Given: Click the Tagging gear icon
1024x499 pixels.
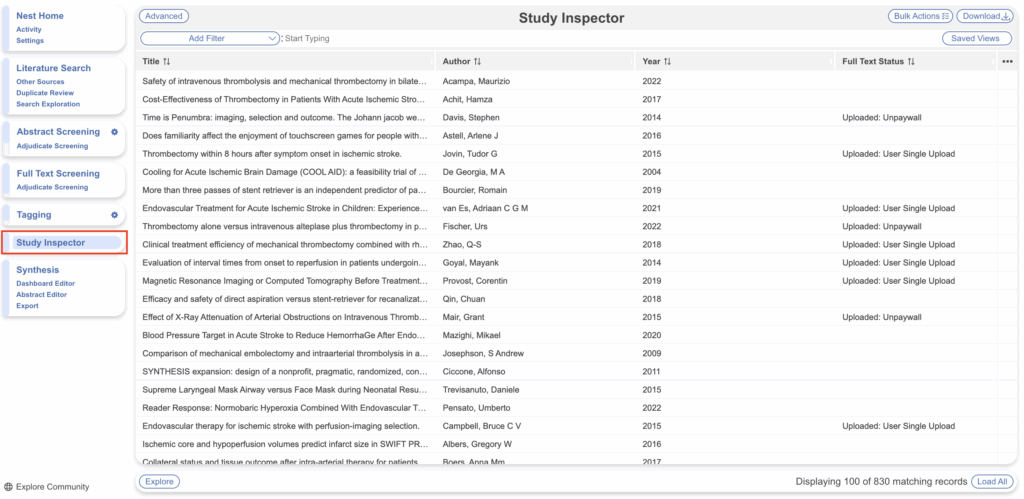Looking at the screenshot, I should [114, 215].
